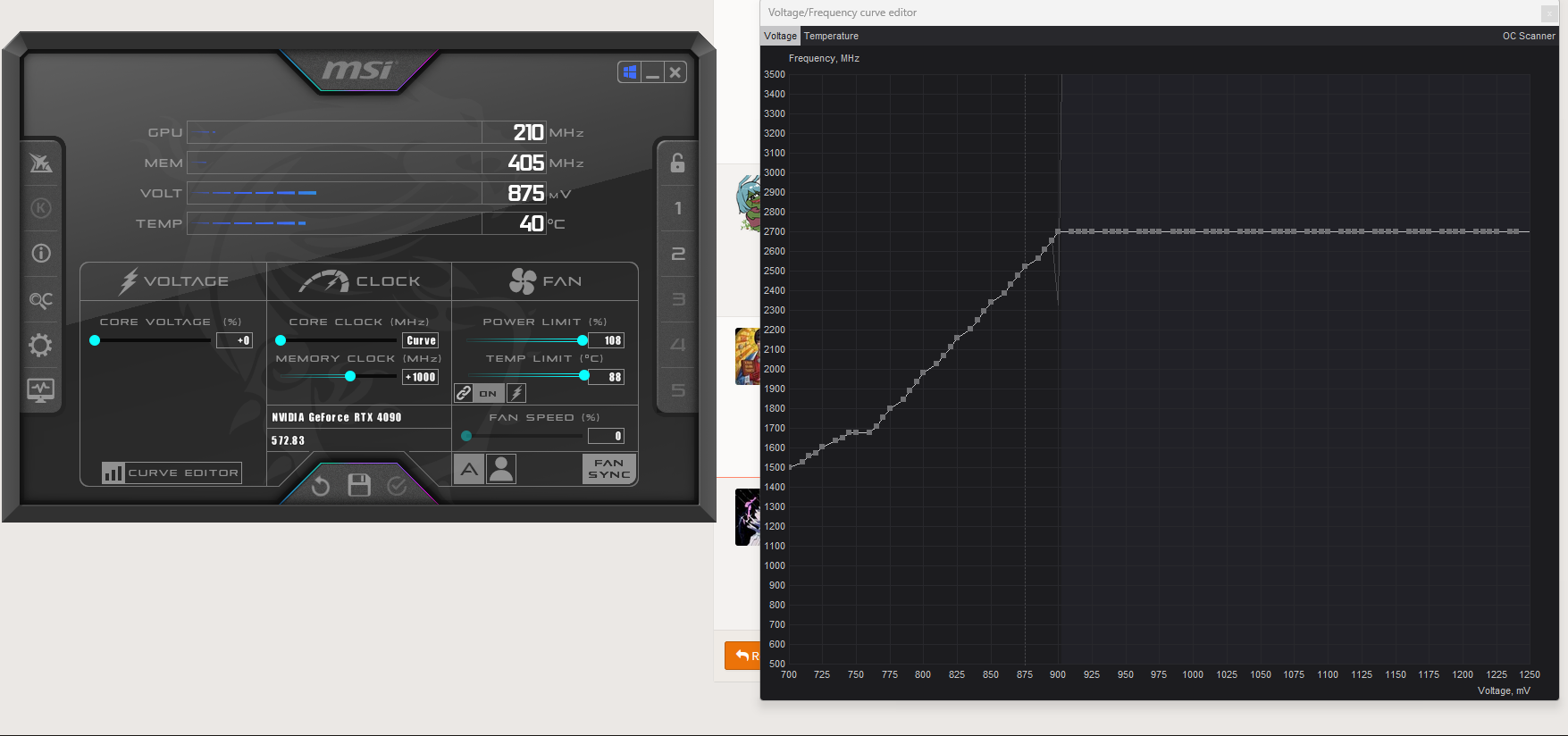The width and height of the screenshot is (1568, 736).
Task: Click the core clock Curve value field
Action: tap(421, 340)
